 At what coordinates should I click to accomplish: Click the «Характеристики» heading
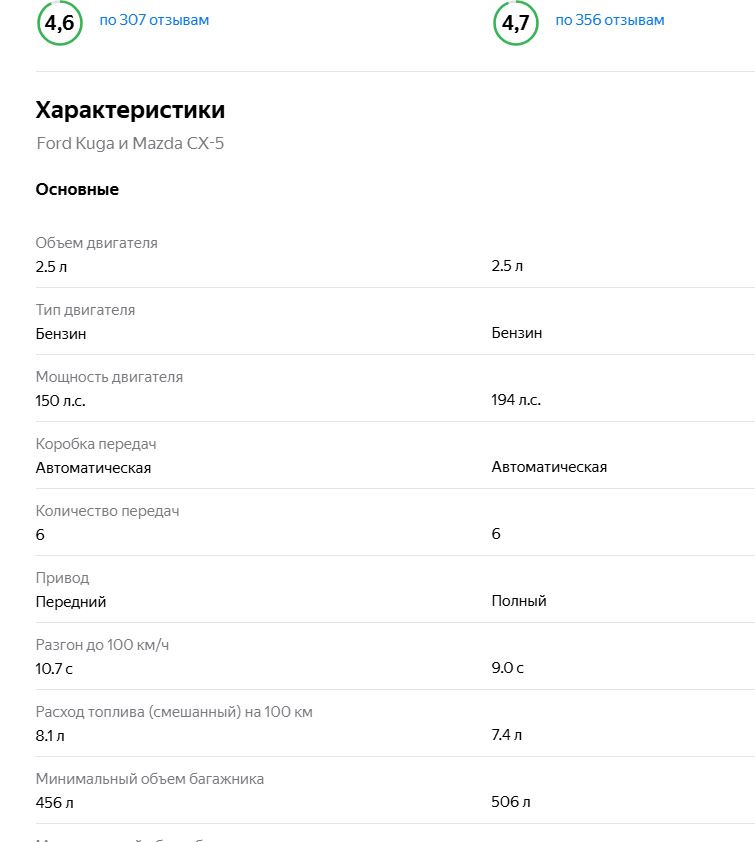(x=129, y=110)
